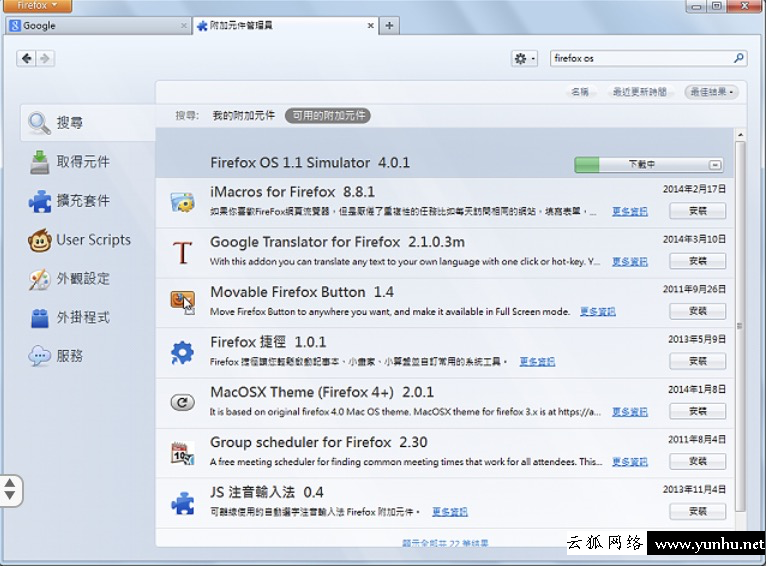
Task: Click the Group scheduler calendar icon
Action: 183,453
